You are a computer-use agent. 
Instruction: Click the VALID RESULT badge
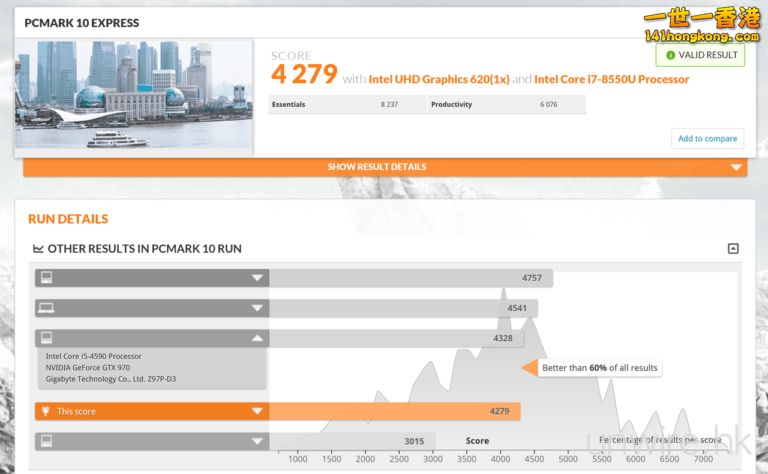click(x=700, y=55)
